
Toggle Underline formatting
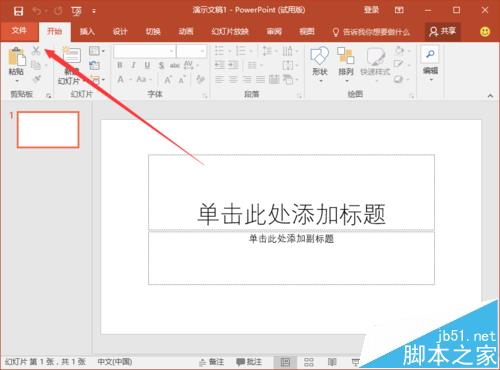[147, 65]
